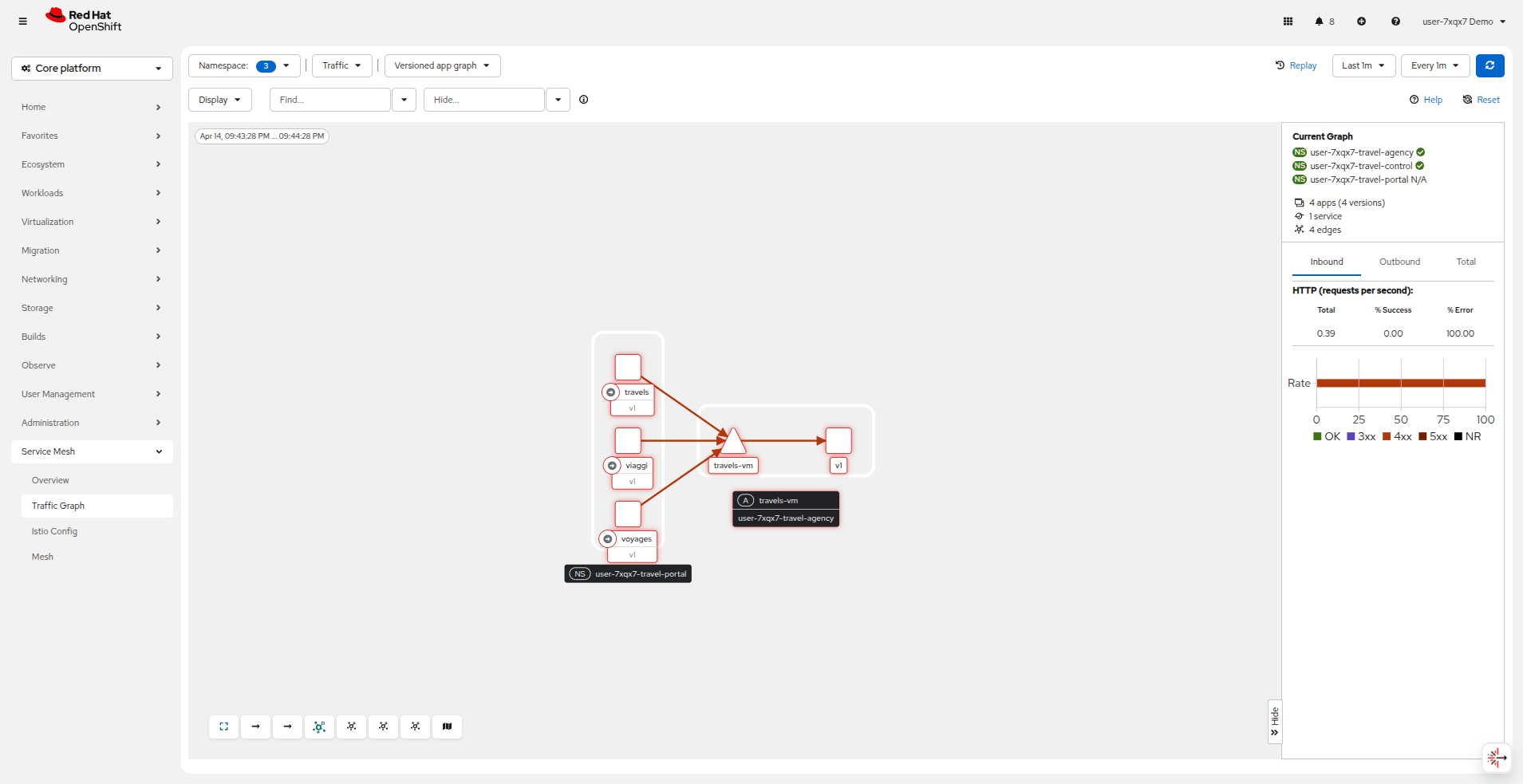The height and width of the screenshot is (784, 1523).
Task: Open the help question mark menu
Action: pos(1395,22)
